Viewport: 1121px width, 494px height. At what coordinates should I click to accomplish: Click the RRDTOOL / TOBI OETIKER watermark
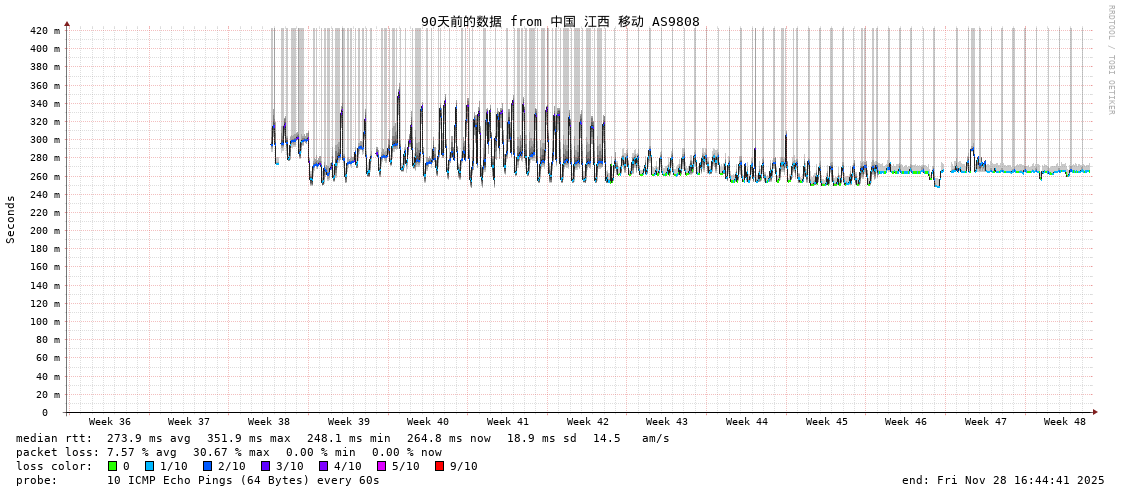click(x=1110, y=60)
